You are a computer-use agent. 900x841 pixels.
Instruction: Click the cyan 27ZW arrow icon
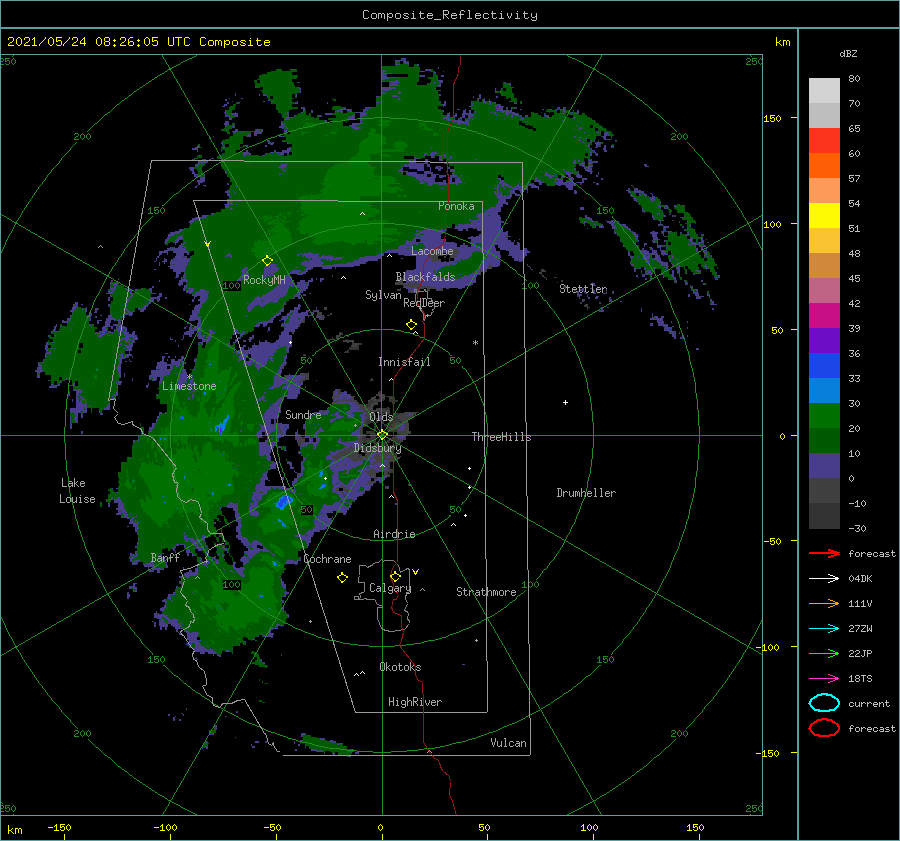(x=824, y=629)
